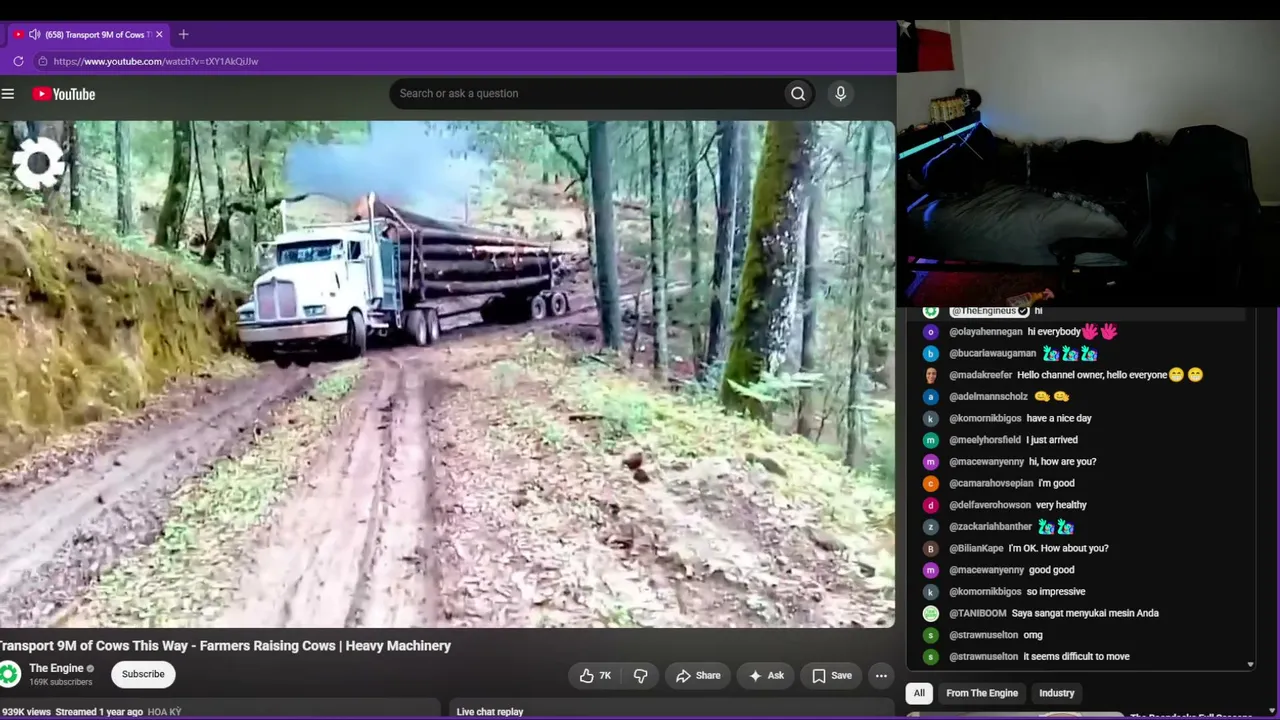Select chat message 'it seems difficult to move'
Viewport: 1280px width, 720px height.
click(1076, 657)
